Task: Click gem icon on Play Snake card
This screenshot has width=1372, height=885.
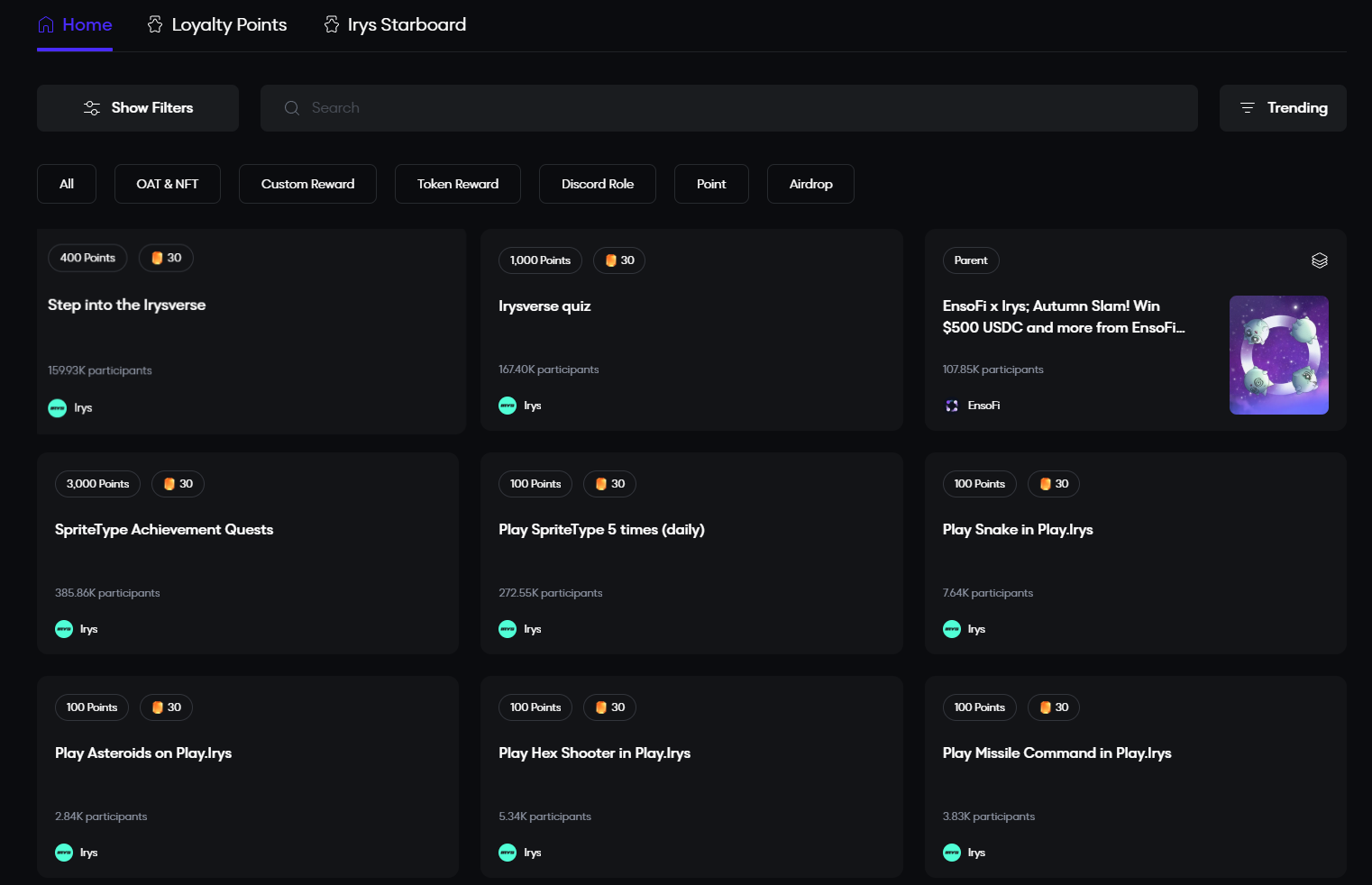Action: (1046, 484)
